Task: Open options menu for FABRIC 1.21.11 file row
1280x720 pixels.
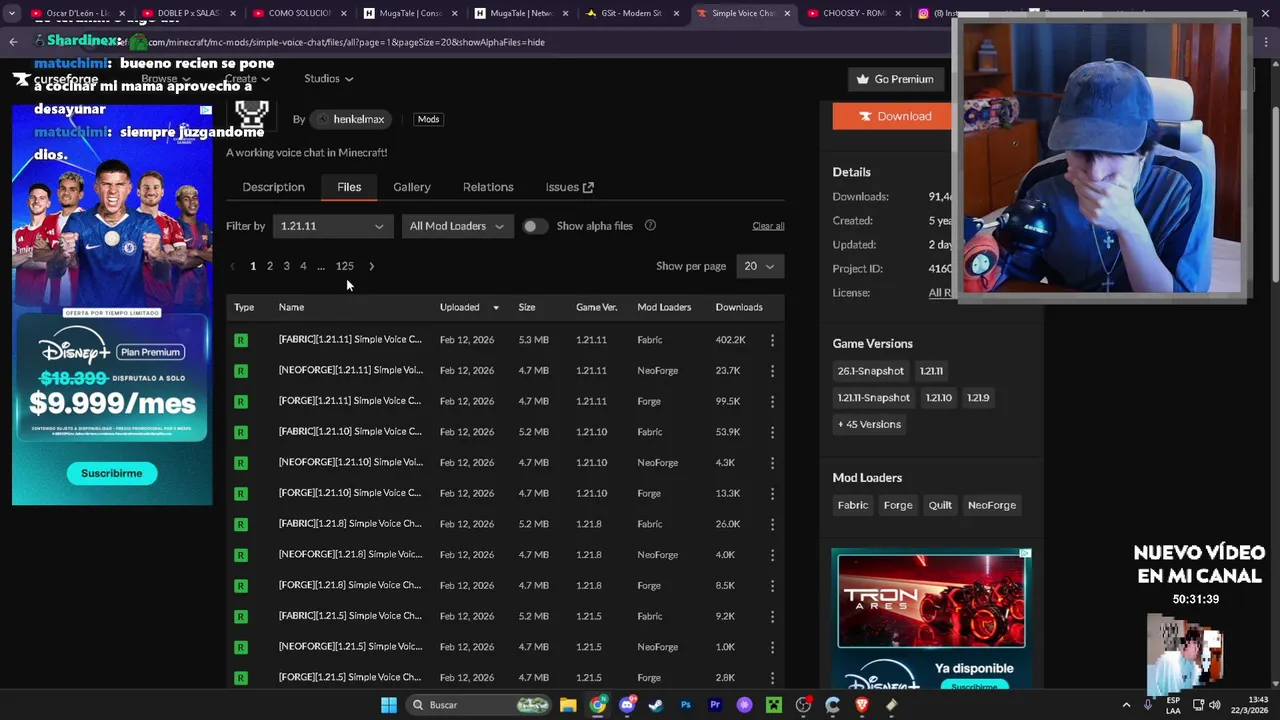Action: point(772,340)
